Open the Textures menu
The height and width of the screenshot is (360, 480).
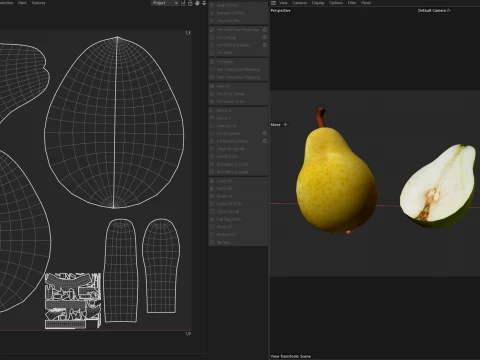(38, 3)
